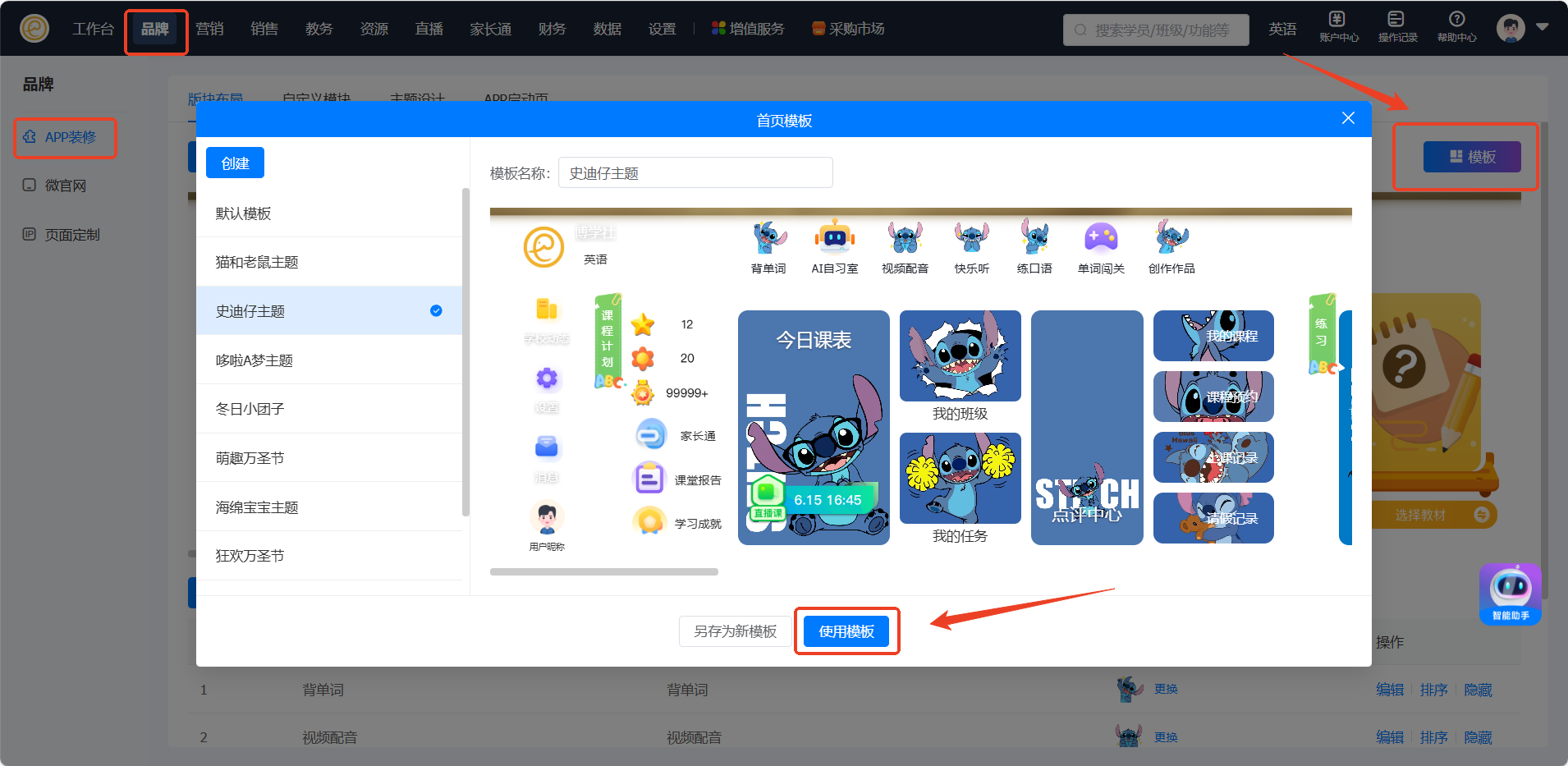
Task: Select the checked 史迪仔主题 template
Action: [x=329, y=311]
